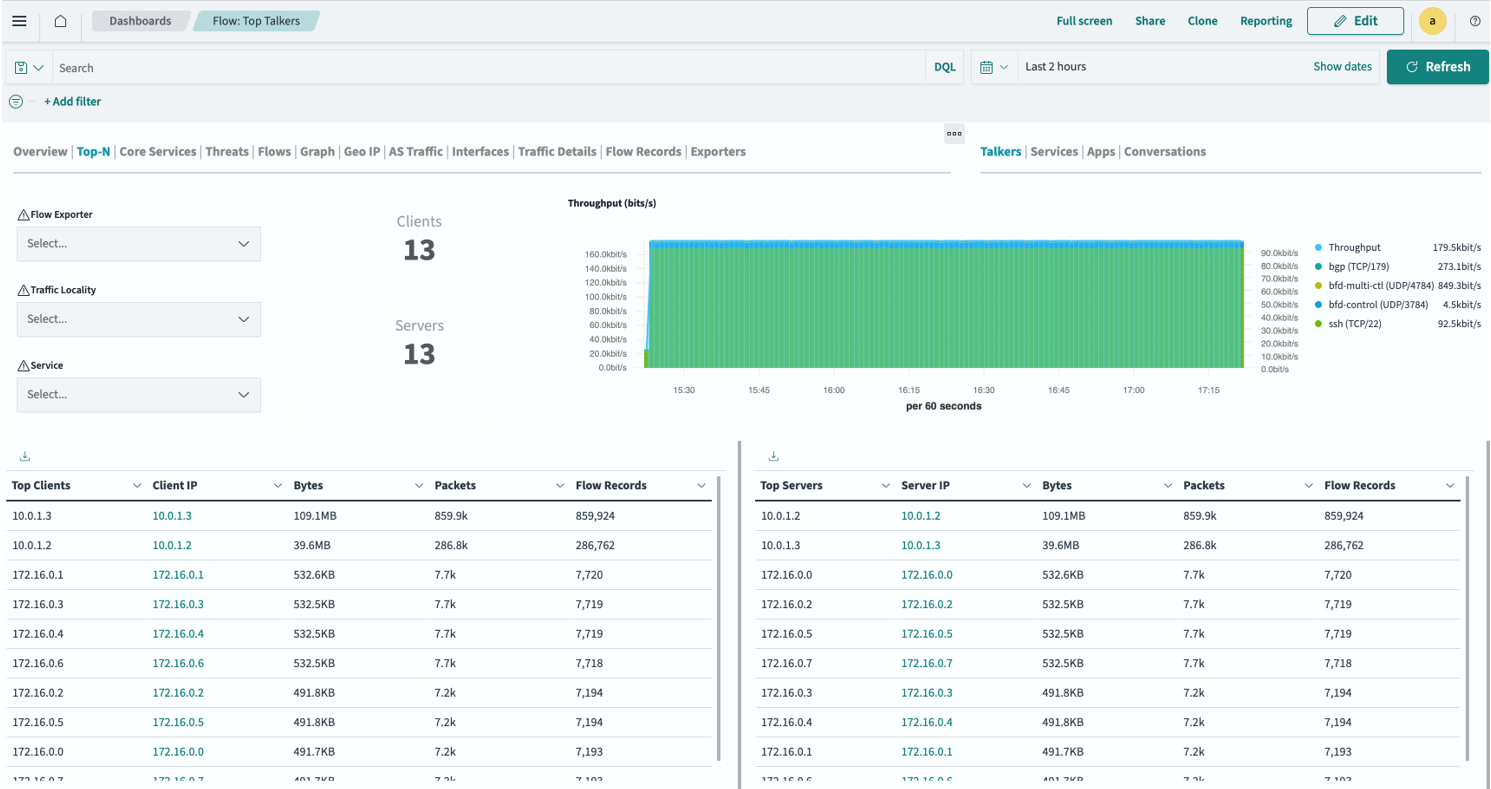
Task: Open the Apps sub-view
Action: (1101, 152)
